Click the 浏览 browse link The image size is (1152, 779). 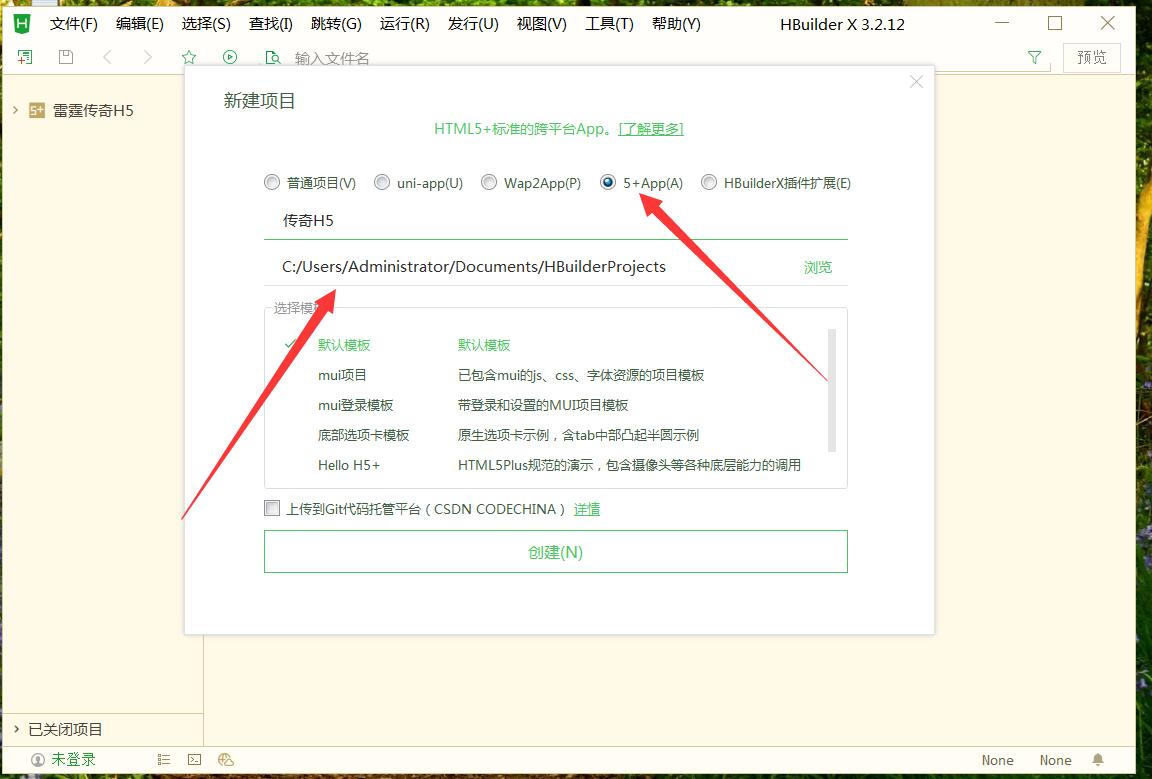[x=817, y=267]
